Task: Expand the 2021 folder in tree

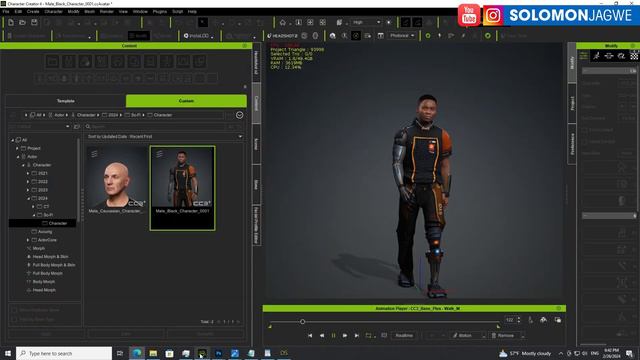Action: coord(28,173)
